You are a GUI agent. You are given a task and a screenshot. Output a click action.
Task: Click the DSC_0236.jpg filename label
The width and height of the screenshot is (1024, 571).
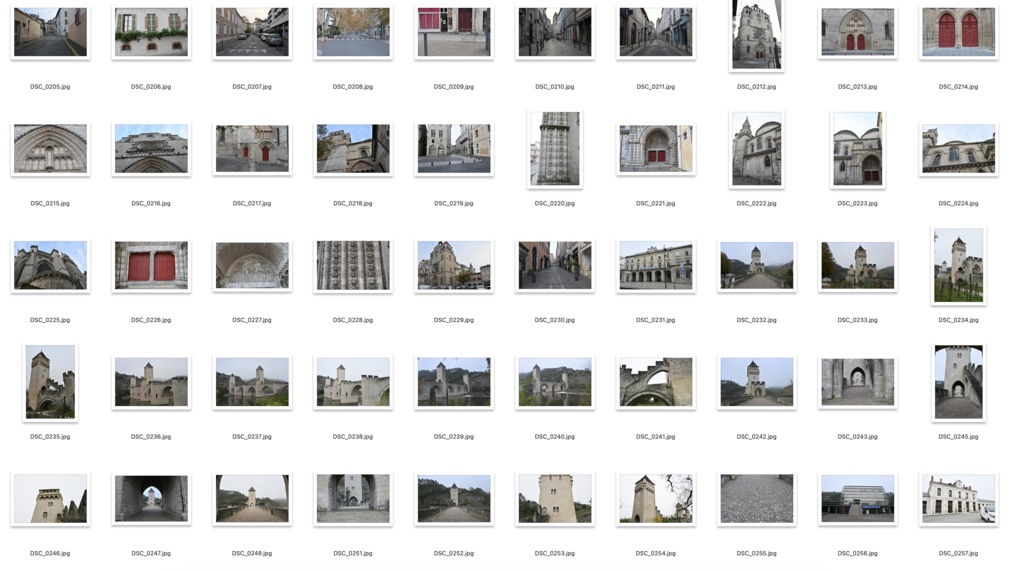click(x=151, y=436)
